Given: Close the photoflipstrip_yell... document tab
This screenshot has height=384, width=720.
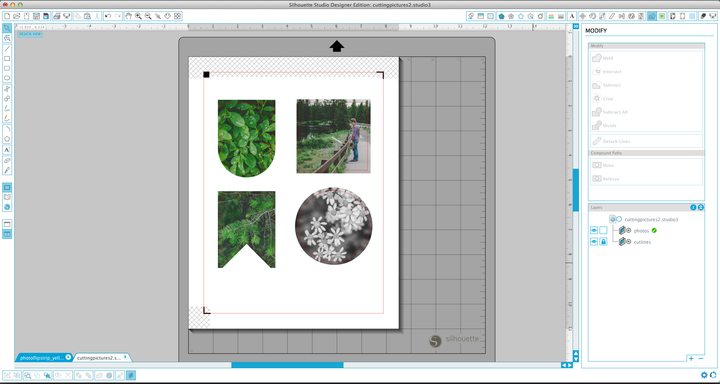Looking at the screenshot, I should pos(68,357).
